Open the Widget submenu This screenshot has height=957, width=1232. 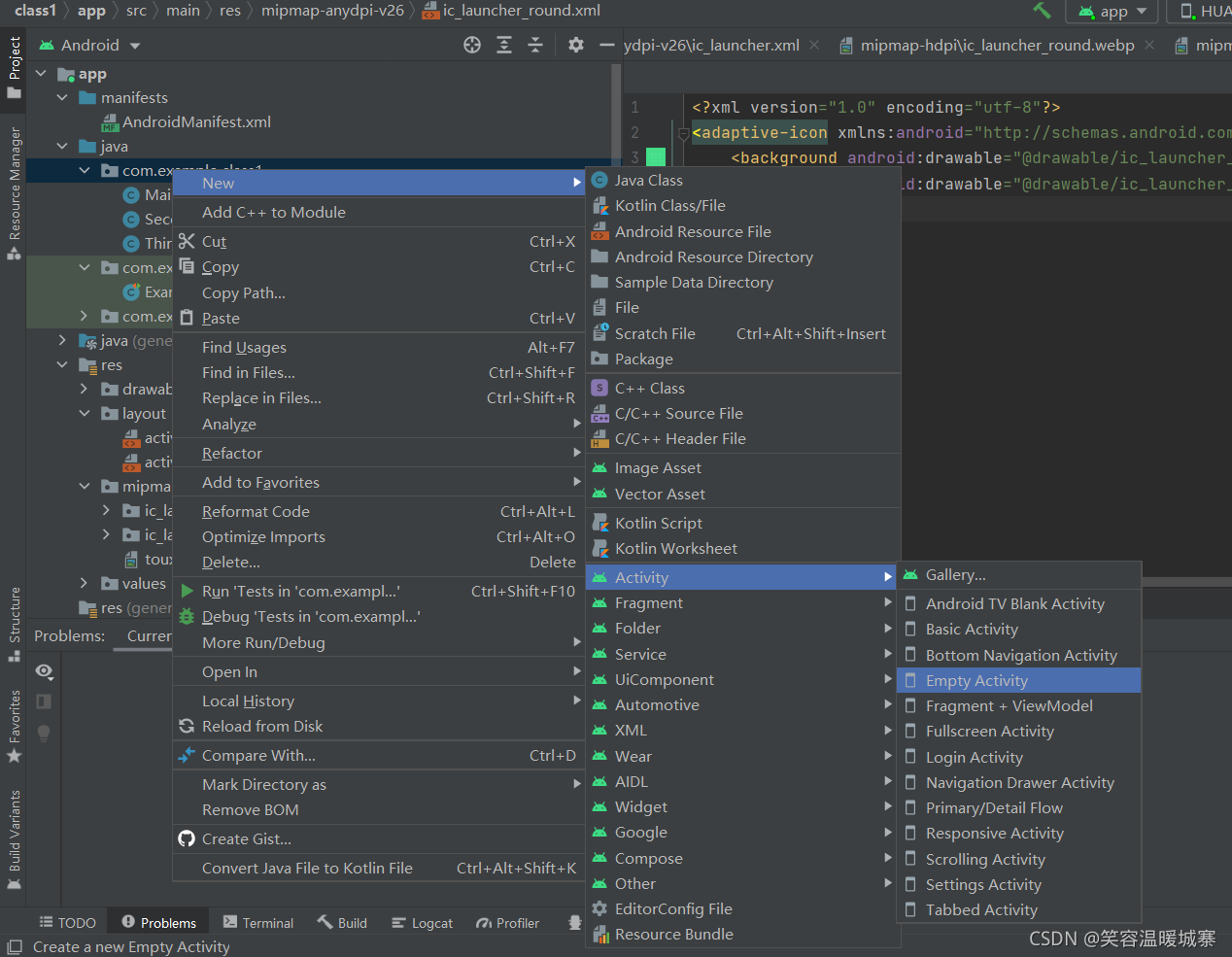click(x=743, y=807)
